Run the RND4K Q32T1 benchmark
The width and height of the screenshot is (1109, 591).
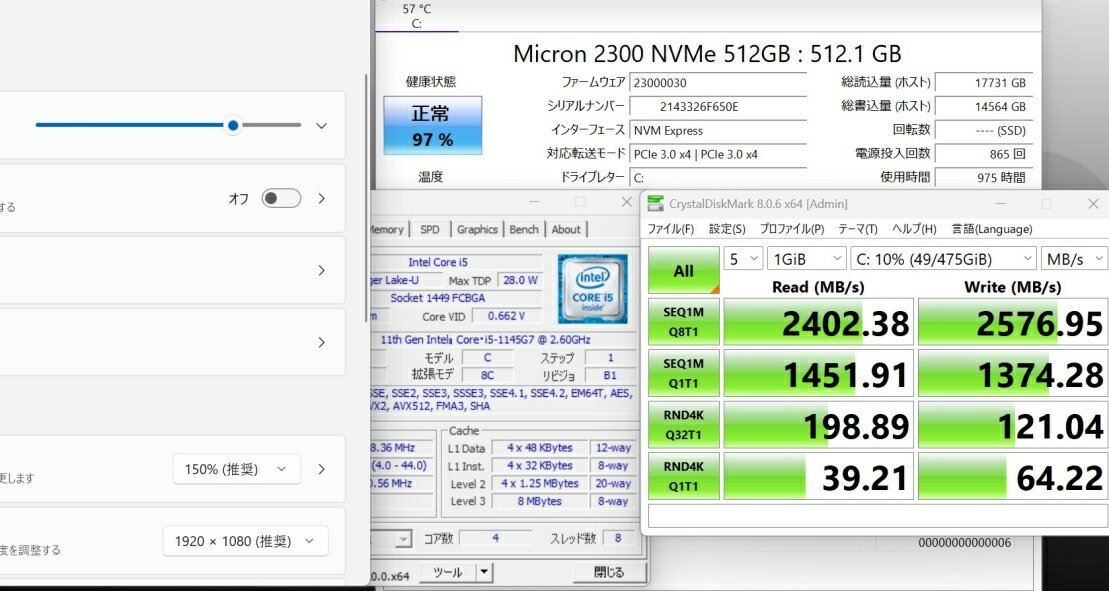coord(683,424)
